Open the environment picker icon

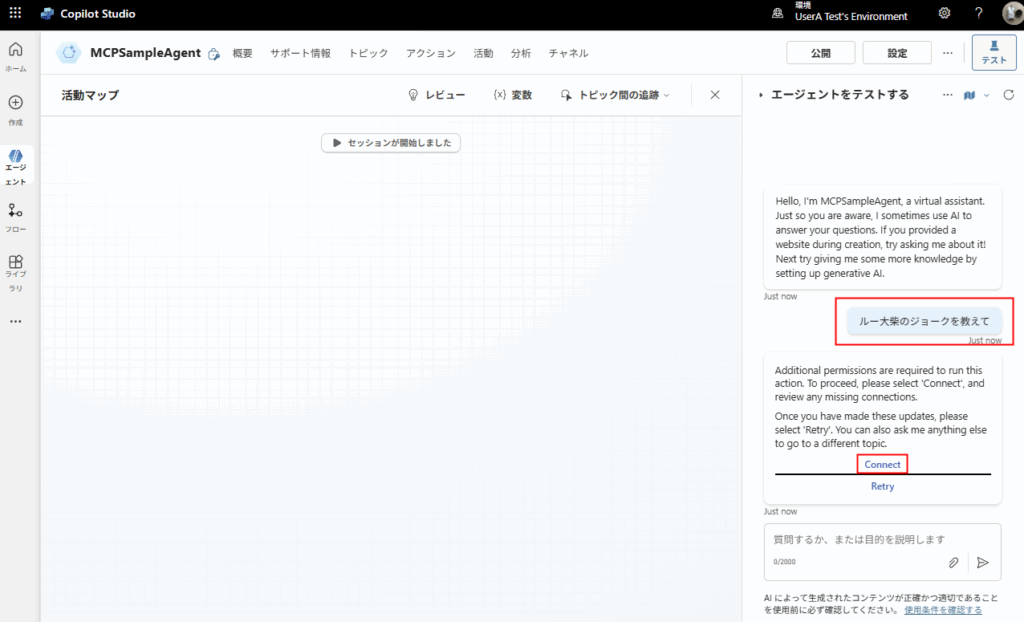pos(777,13)
